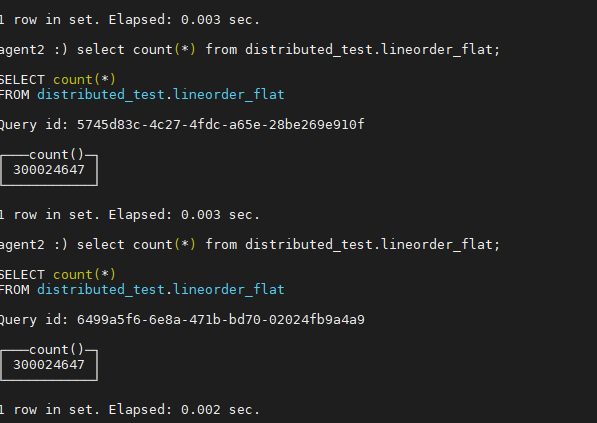Click the second query id 6499a5f6 text
Image resolution: width=597 pixels, height=423 pixels.
tap(220, 319)
